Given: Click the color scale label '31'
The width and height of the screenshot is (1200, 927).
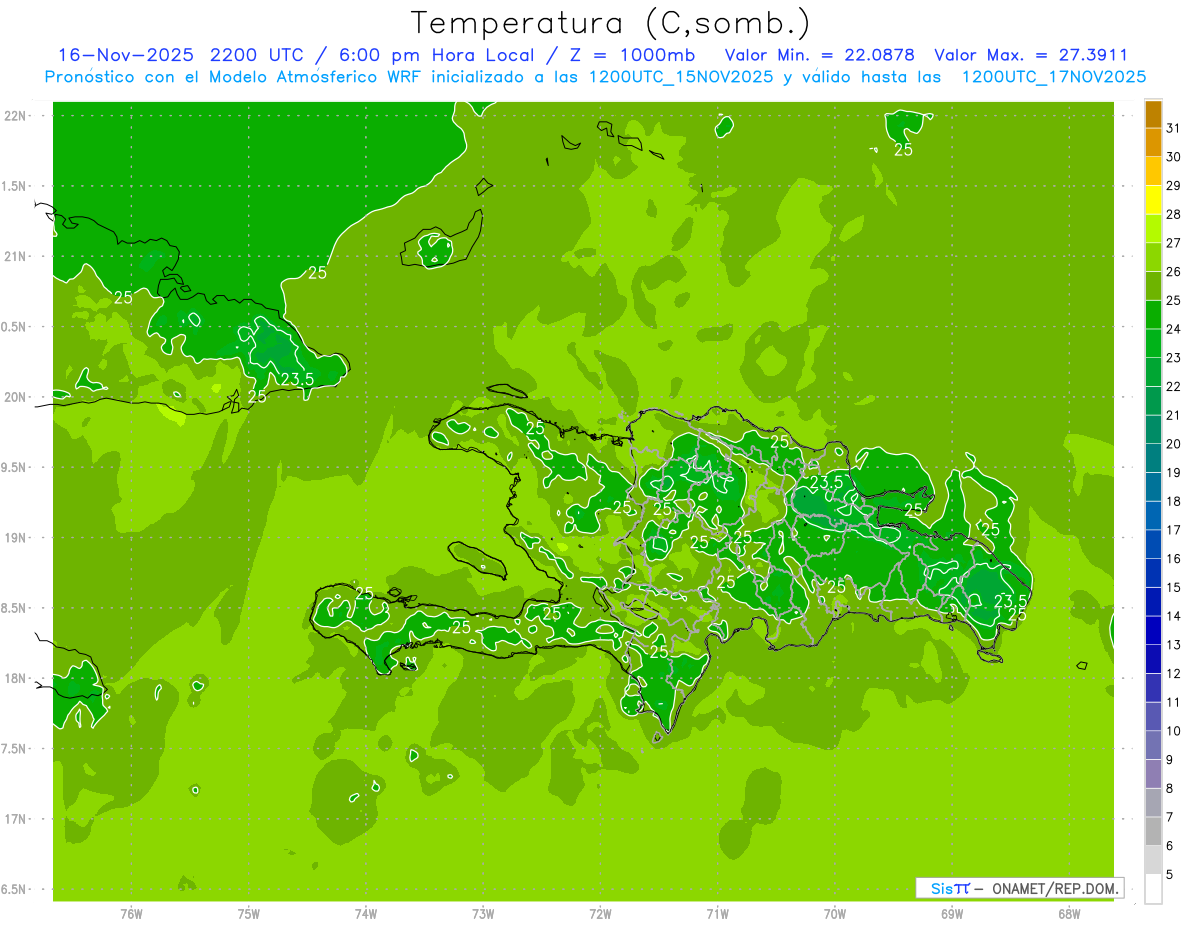Looking at the screenshot, I should tap(1174, 128).
